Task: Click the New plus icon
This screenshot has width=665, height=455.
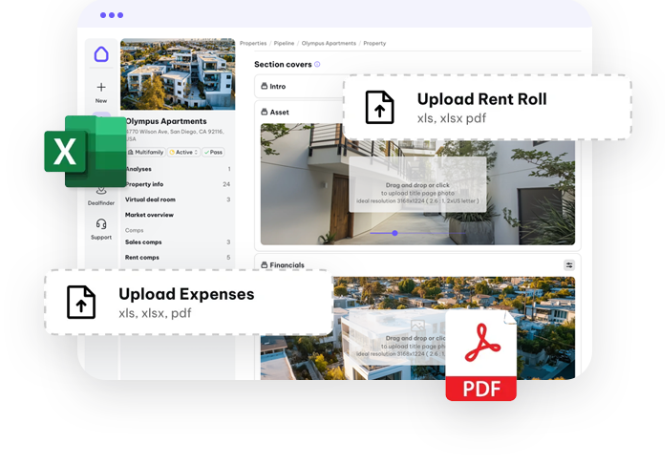Action: coord(101,88)
